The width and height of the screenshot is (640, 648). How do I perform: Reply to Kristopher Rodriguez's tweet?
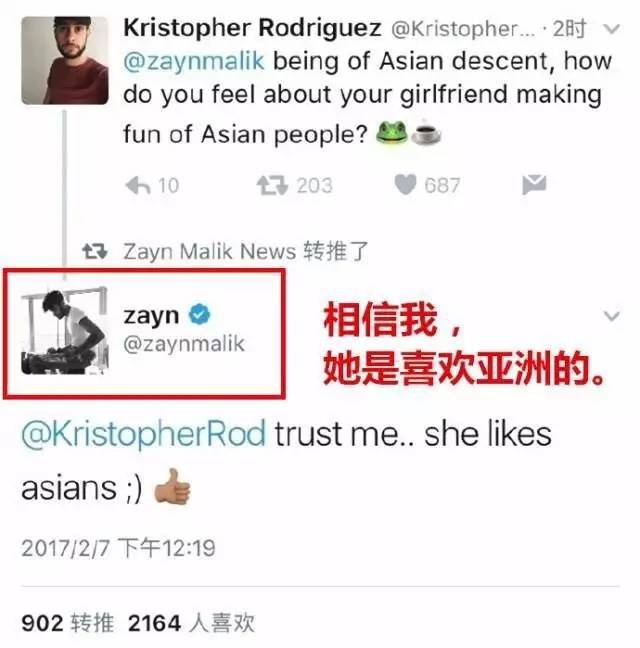click(x=138, y=185)
